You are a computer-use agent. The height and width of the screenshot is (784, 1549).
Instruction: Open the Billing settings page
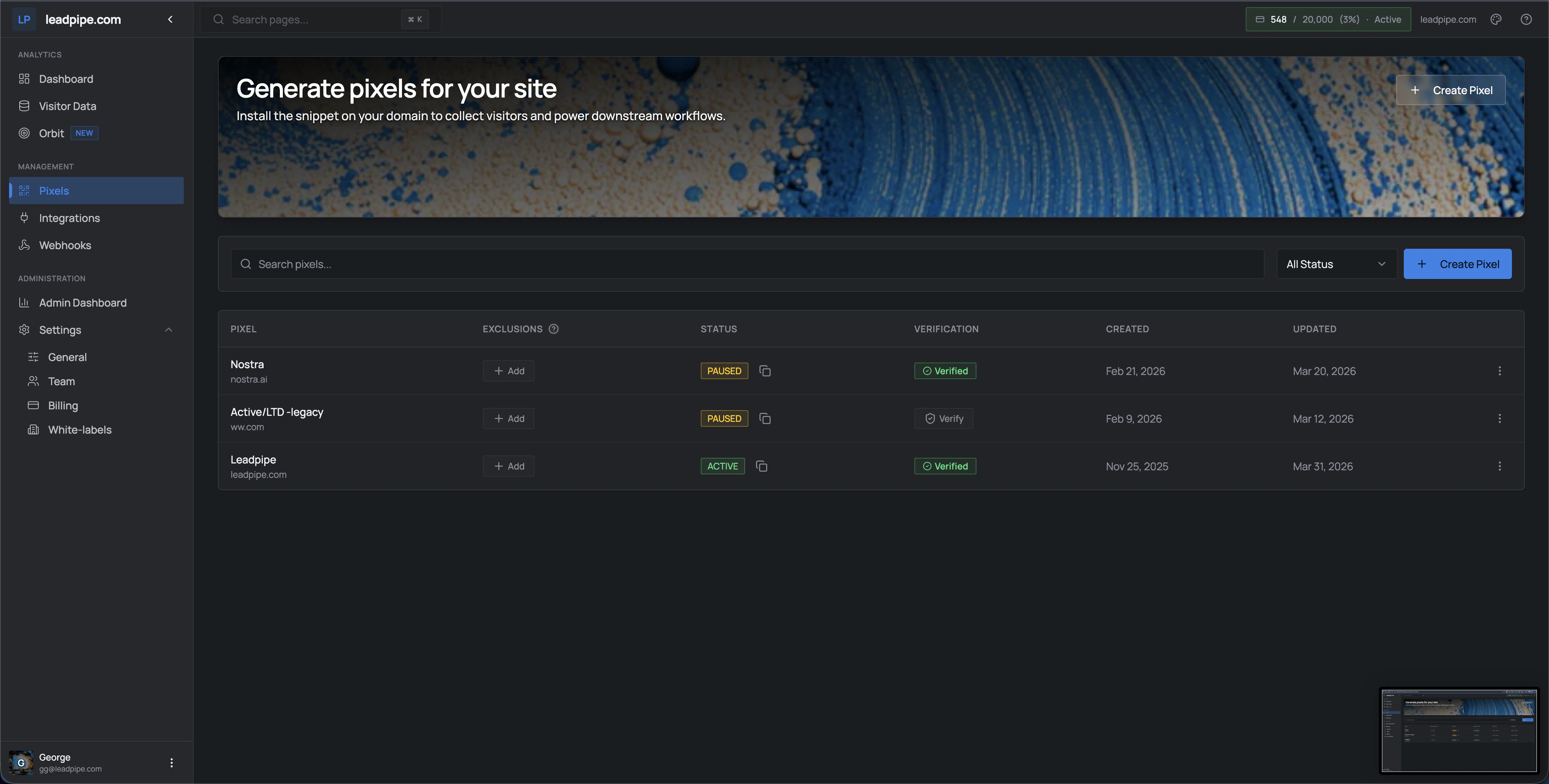coord(62,406)
